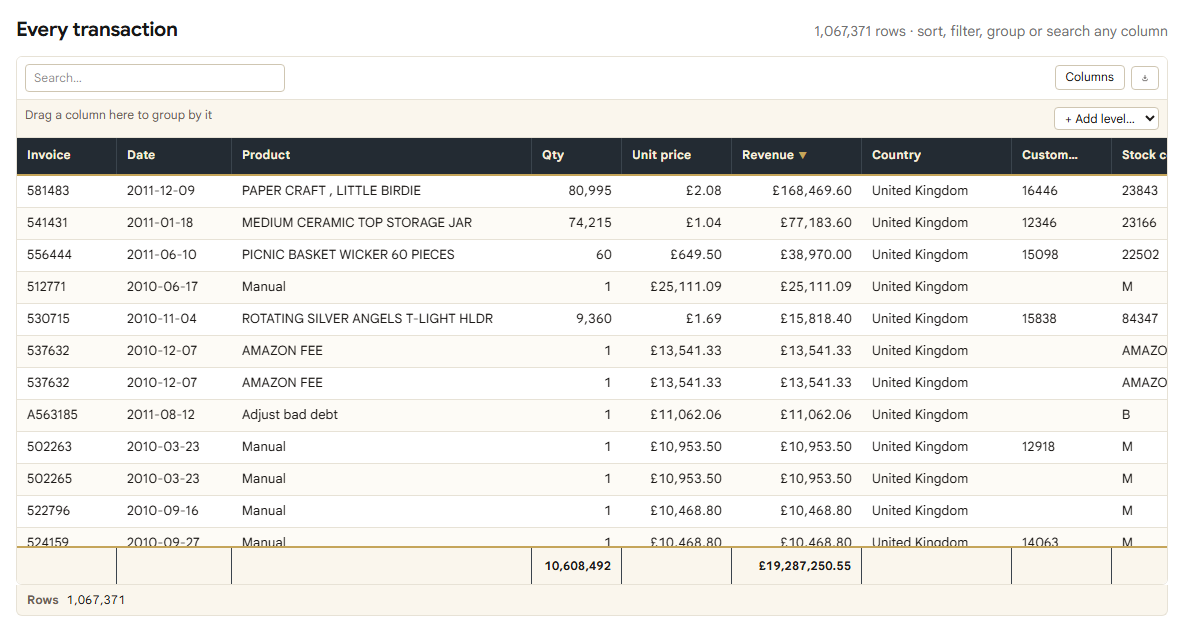Click total quantity 10,608,492 footer
The image size is (1184, 632).
(576, 566)
